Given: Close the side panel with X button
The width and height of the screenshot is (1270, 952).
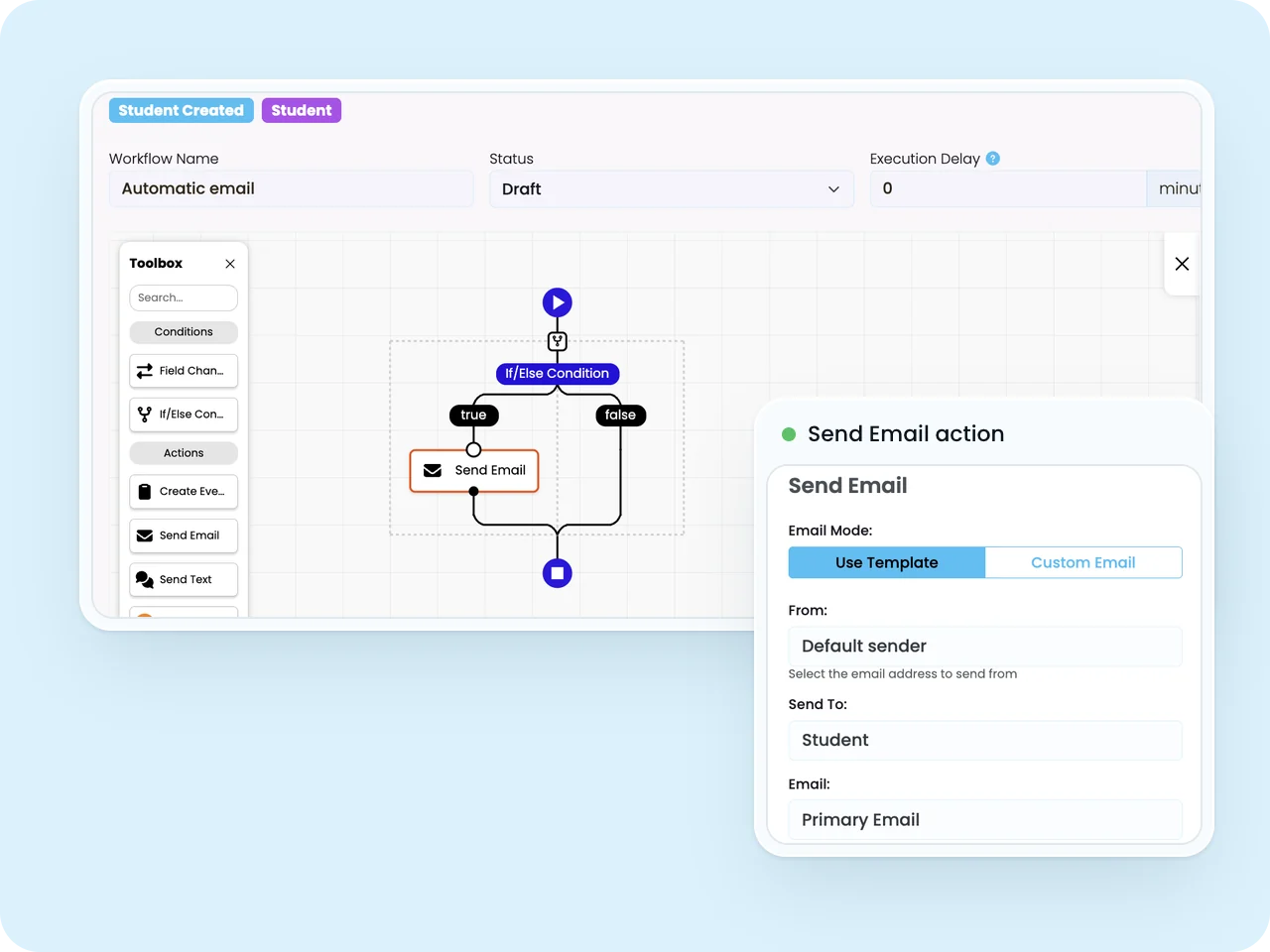Looking at the screenshot, I should pyautogui.click(x=1182, y=264).
